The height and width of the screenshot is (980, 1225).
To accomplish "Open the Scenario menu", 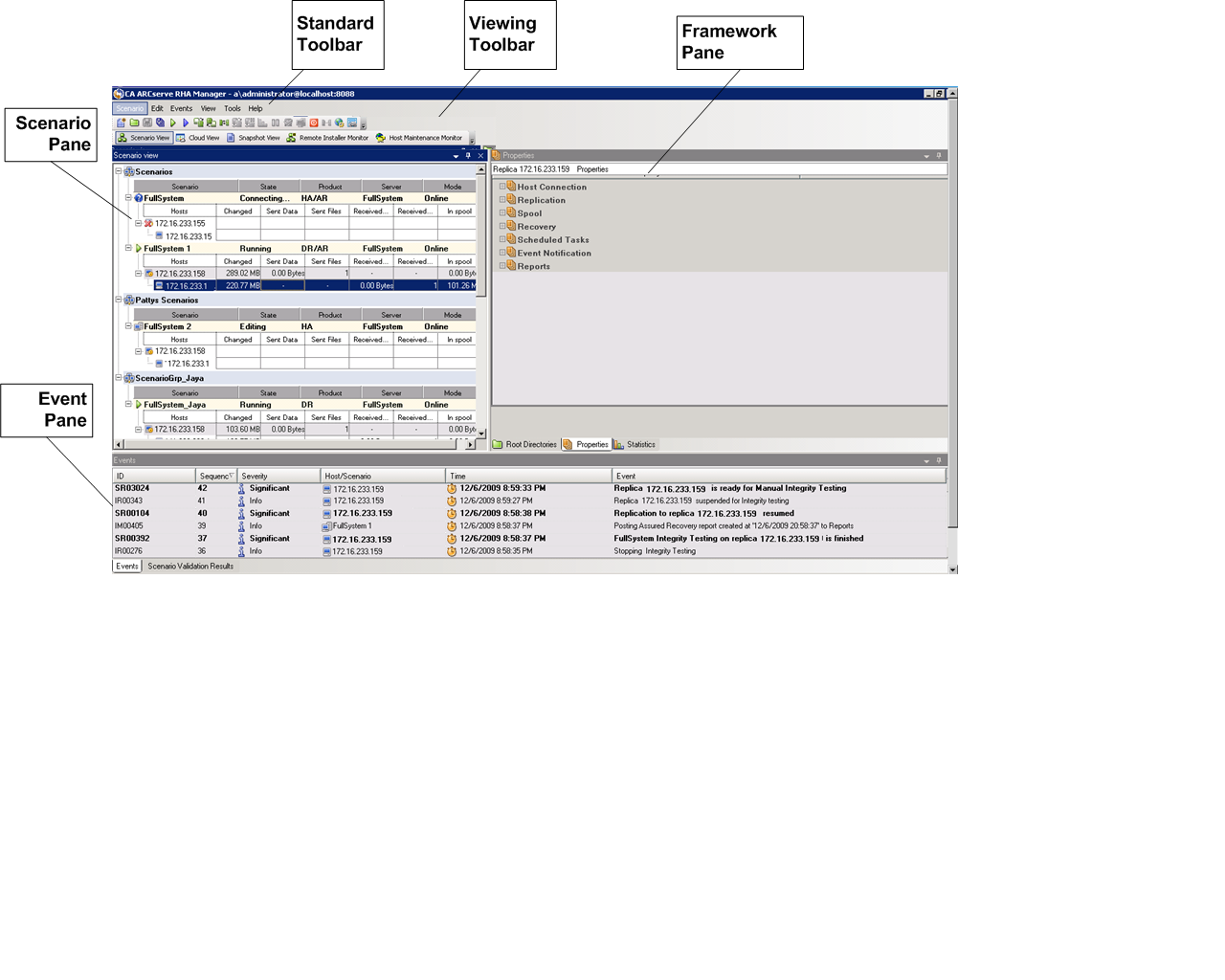I will (x=129, y=108).
